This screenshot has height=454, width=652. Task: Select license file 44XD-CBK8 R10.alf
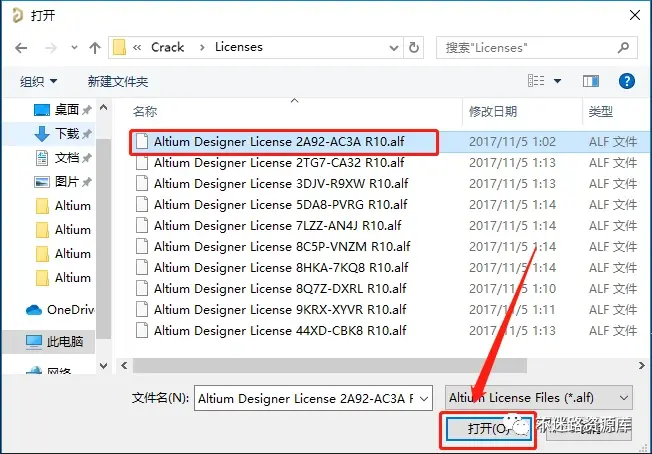pos(280,331)
